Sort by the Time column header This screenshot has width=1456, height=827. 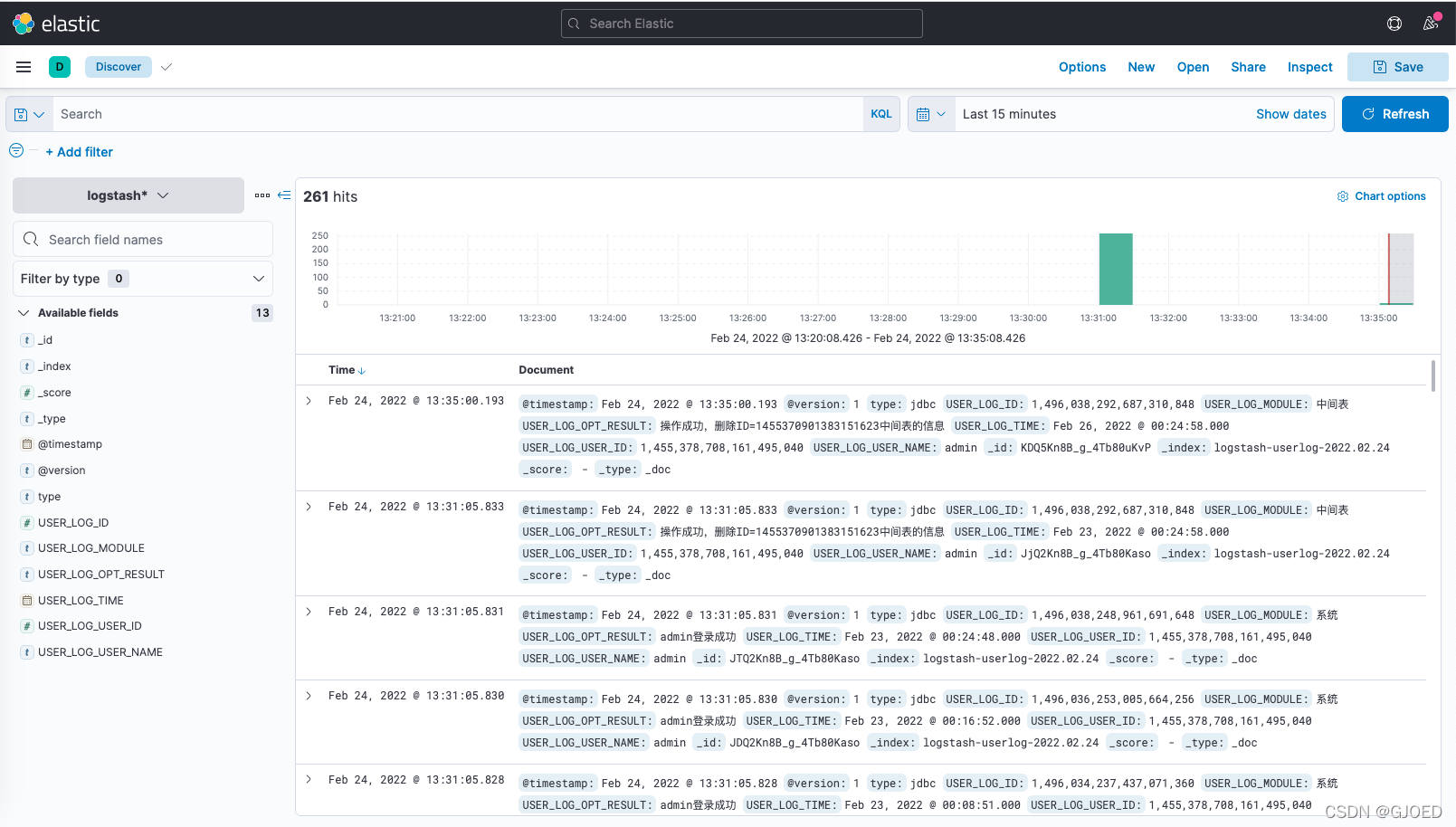click(347, 370)
